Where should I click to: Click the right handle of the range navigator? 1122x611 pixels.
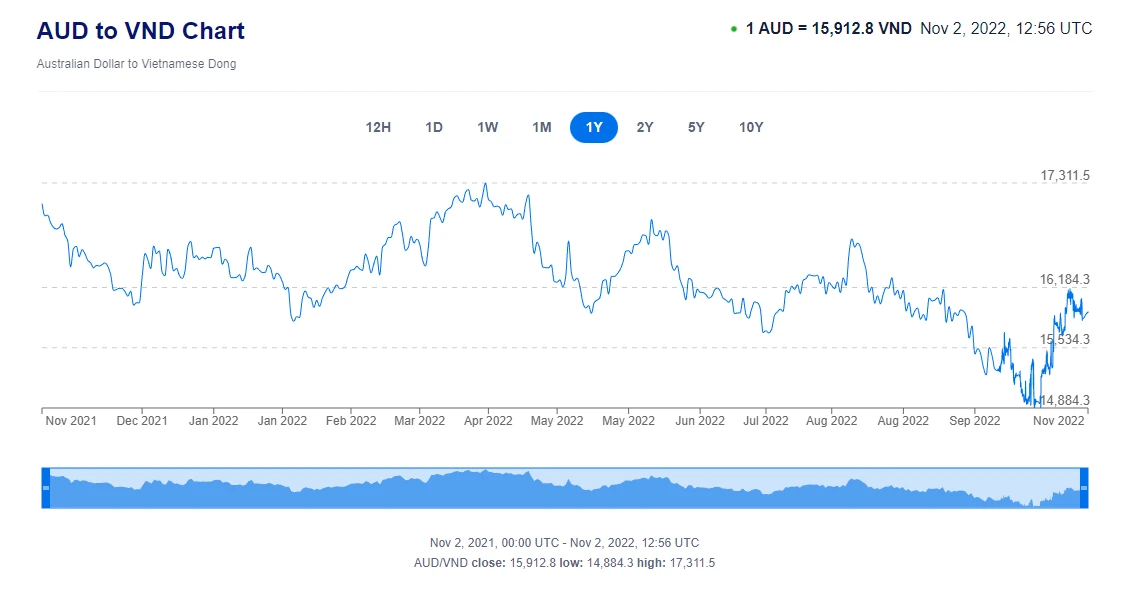click(1083, 487)
